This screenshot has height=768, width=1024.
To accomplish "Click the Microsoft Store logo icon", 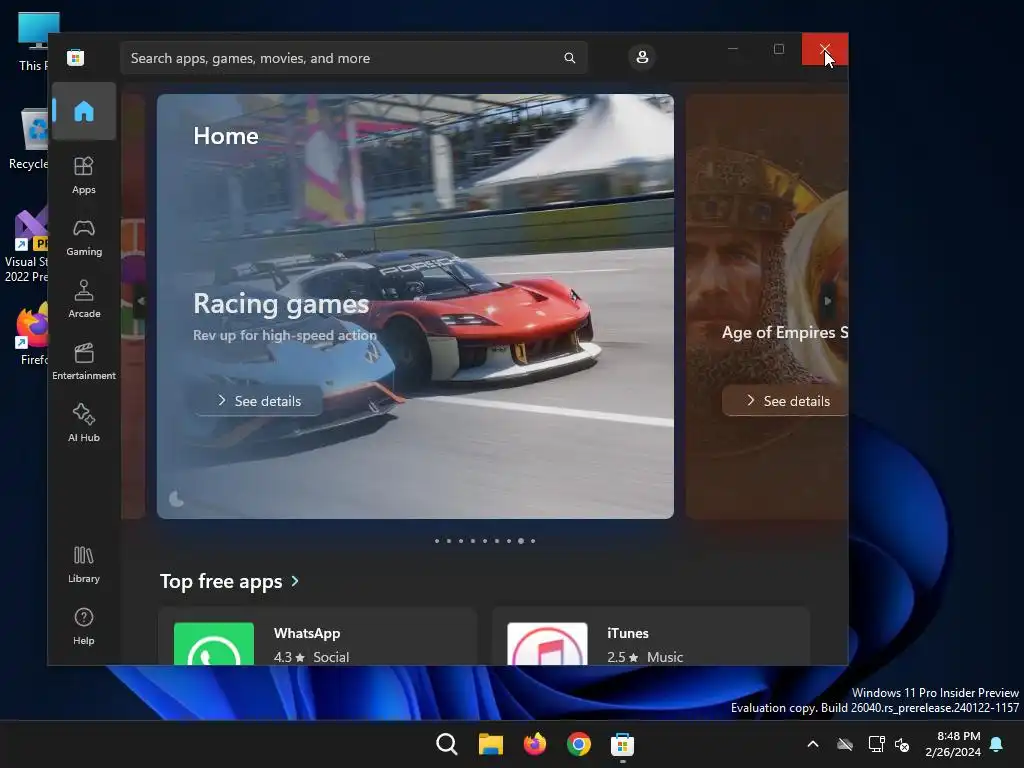I will (x=75, y=57).
